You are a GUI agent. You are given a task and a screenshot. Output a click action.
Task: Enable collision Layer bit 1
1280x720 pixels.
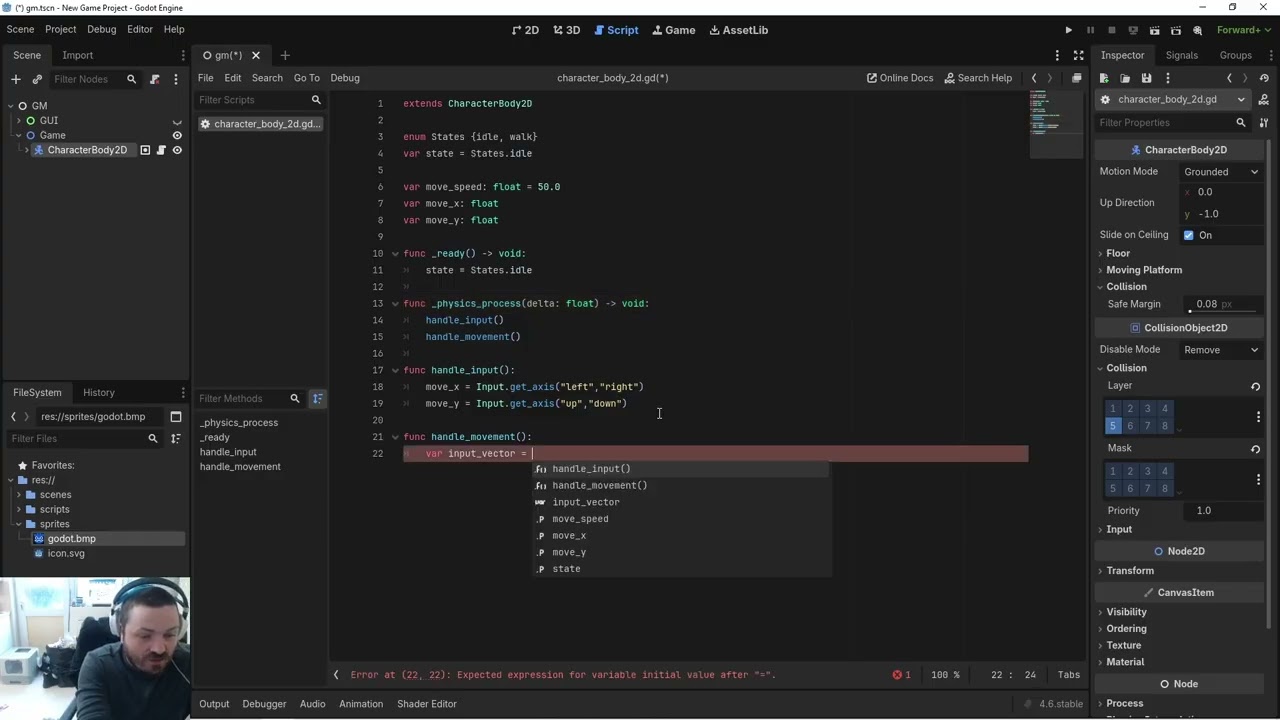1112,409
